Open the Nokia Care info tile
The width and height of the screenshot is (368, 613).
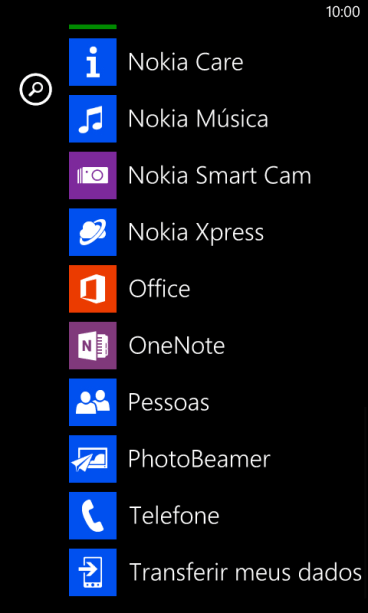[93, 62]
